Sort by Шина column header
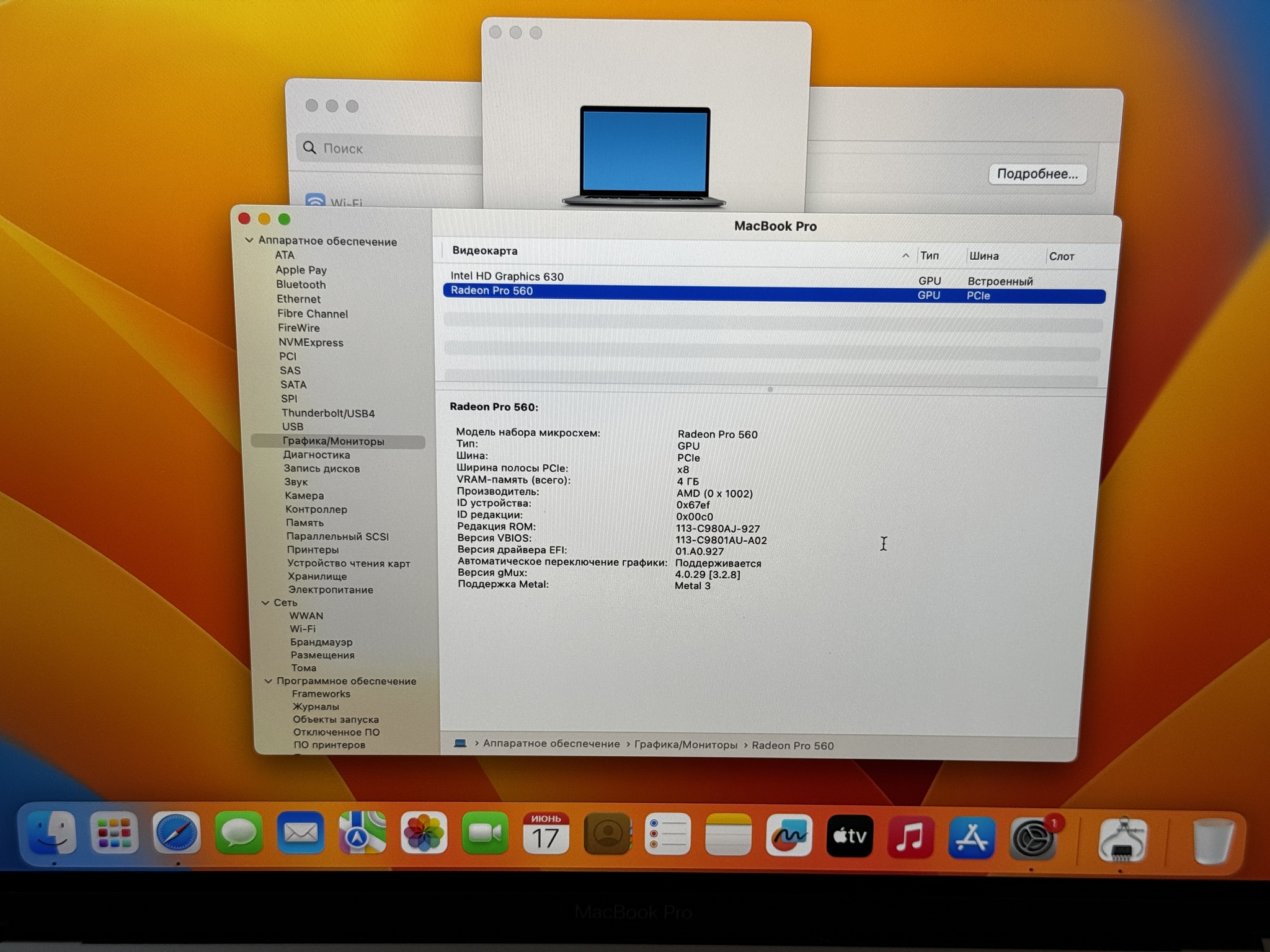Image resolution: width=1270 pixels, height=952 pixels. coord(984,256)
